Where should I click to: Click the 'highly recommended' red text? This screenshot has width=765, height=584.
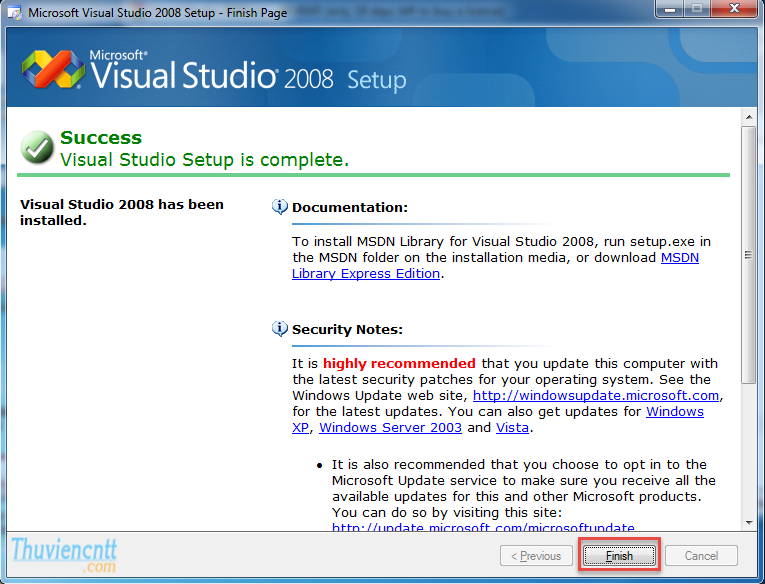tap(399, 363)
